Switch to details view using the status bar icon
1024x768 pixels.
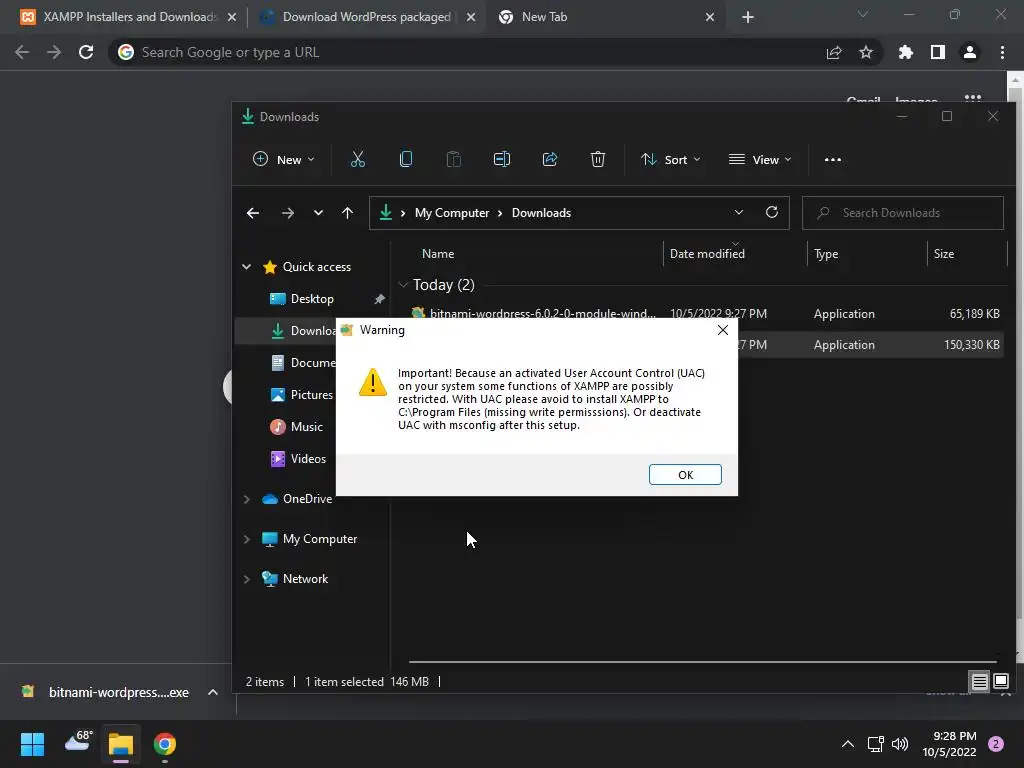click(x=980, y=682)
